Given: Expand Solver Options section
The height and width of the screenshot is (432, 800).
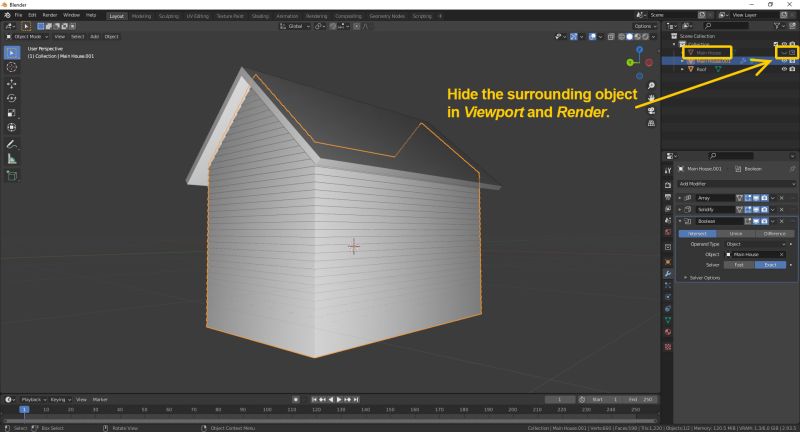Looking at the screenshot, I should click(x=702, y=278).
